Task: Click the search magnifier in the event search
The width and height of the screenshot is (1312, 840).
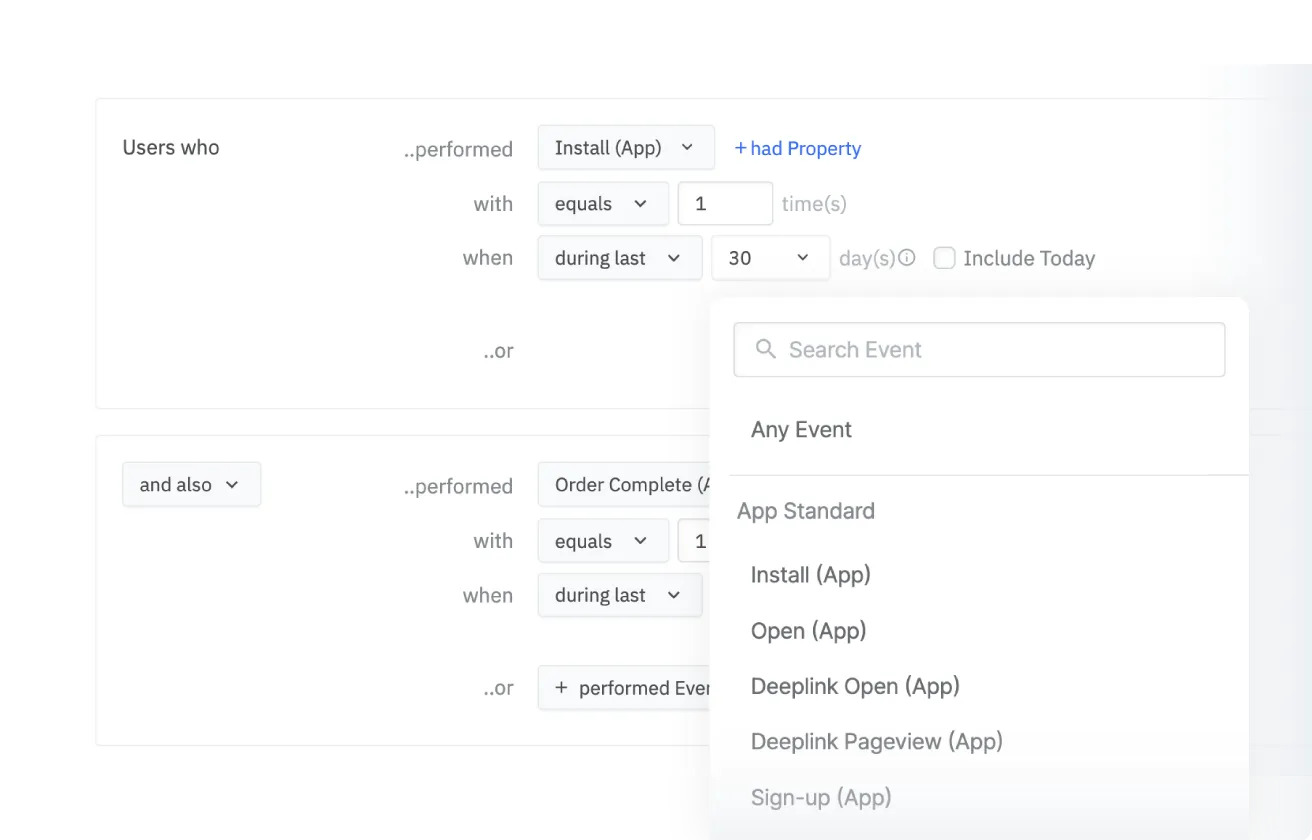Action: [x=765, y=349]
